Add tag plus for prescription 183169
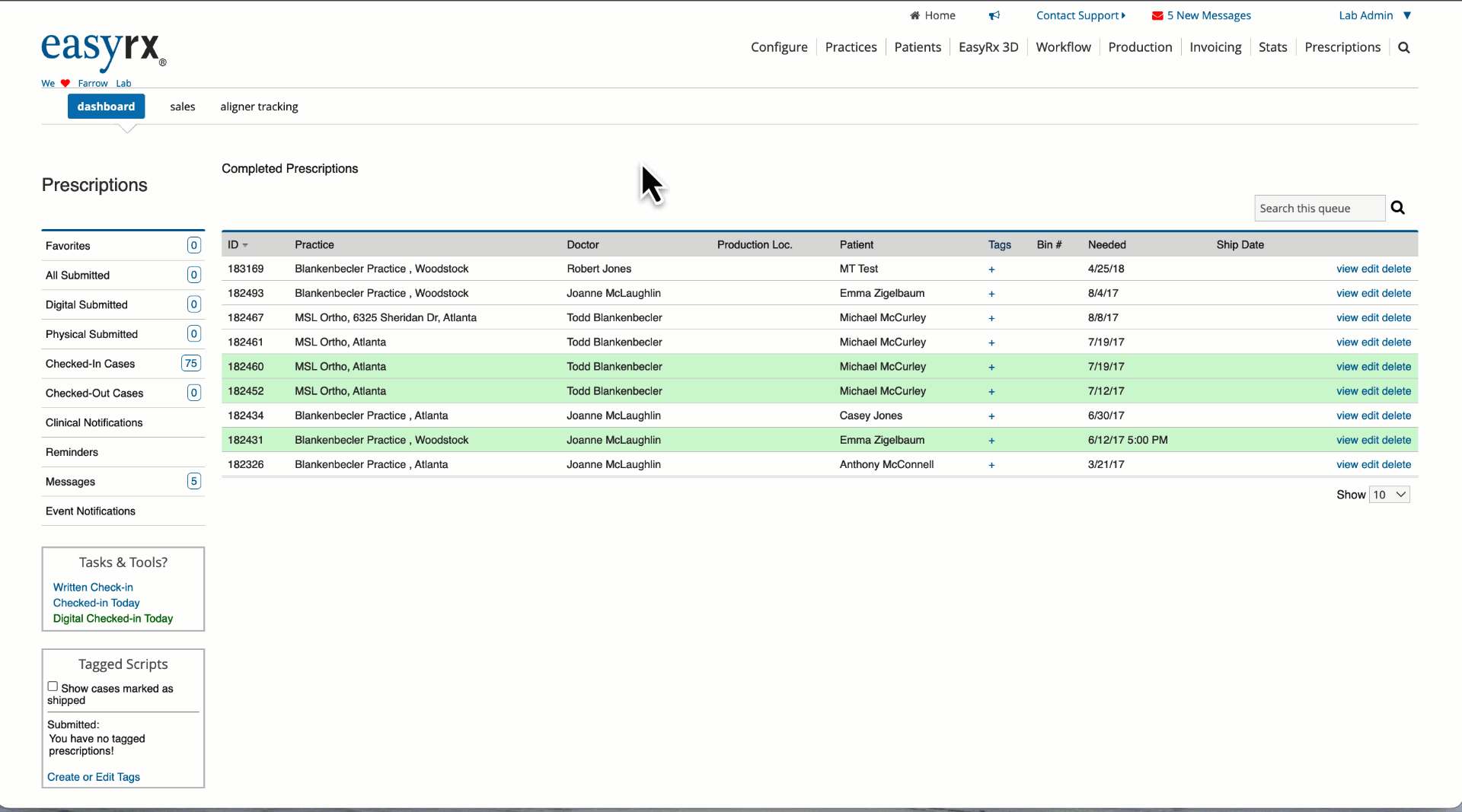 [991, 269]
